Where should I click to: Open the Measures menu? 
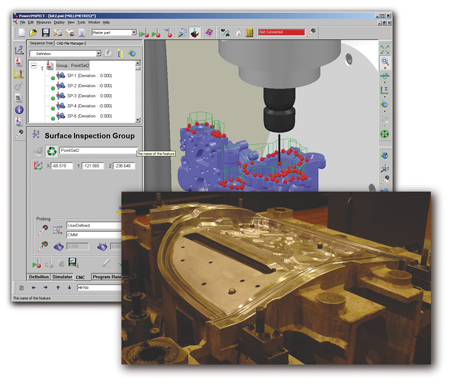44,22
